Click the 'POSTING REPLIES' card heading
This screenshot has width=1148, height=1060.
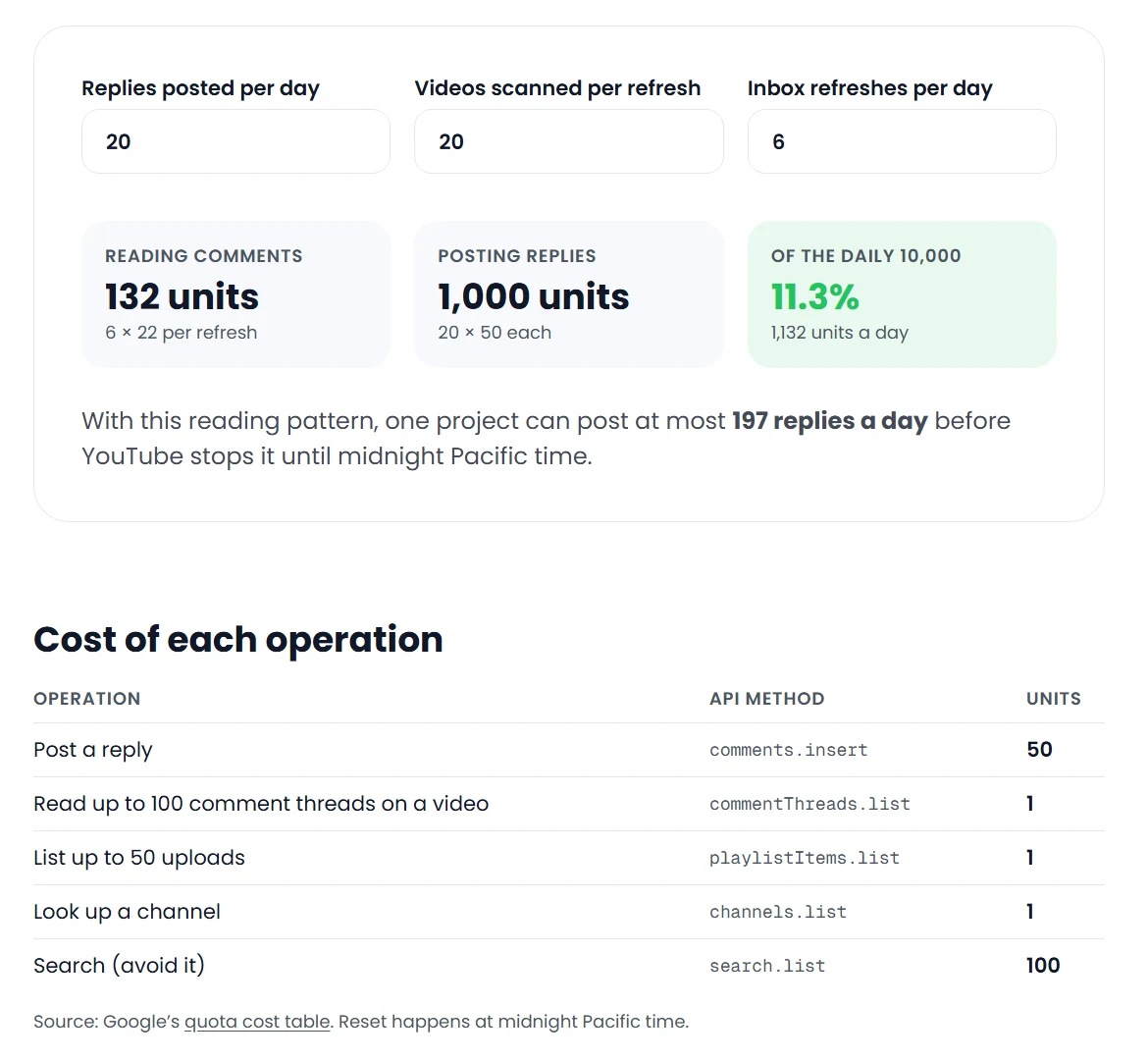517,255
